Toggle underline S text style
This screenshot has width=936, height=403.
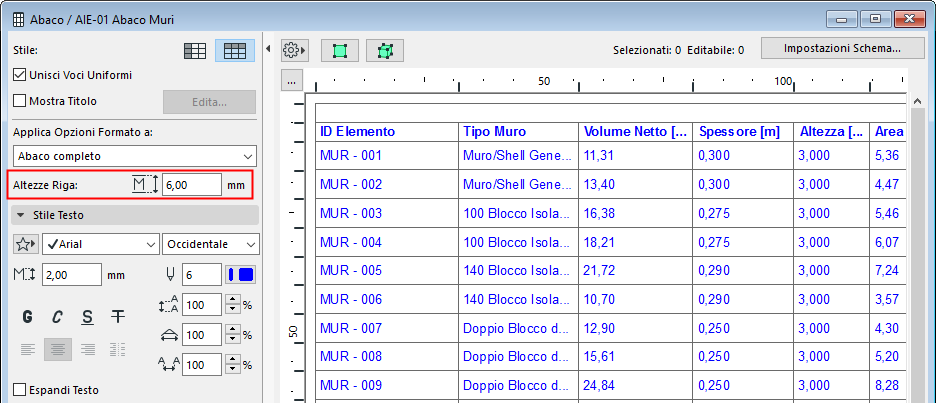pyautogui.click(x=88, y=317)
